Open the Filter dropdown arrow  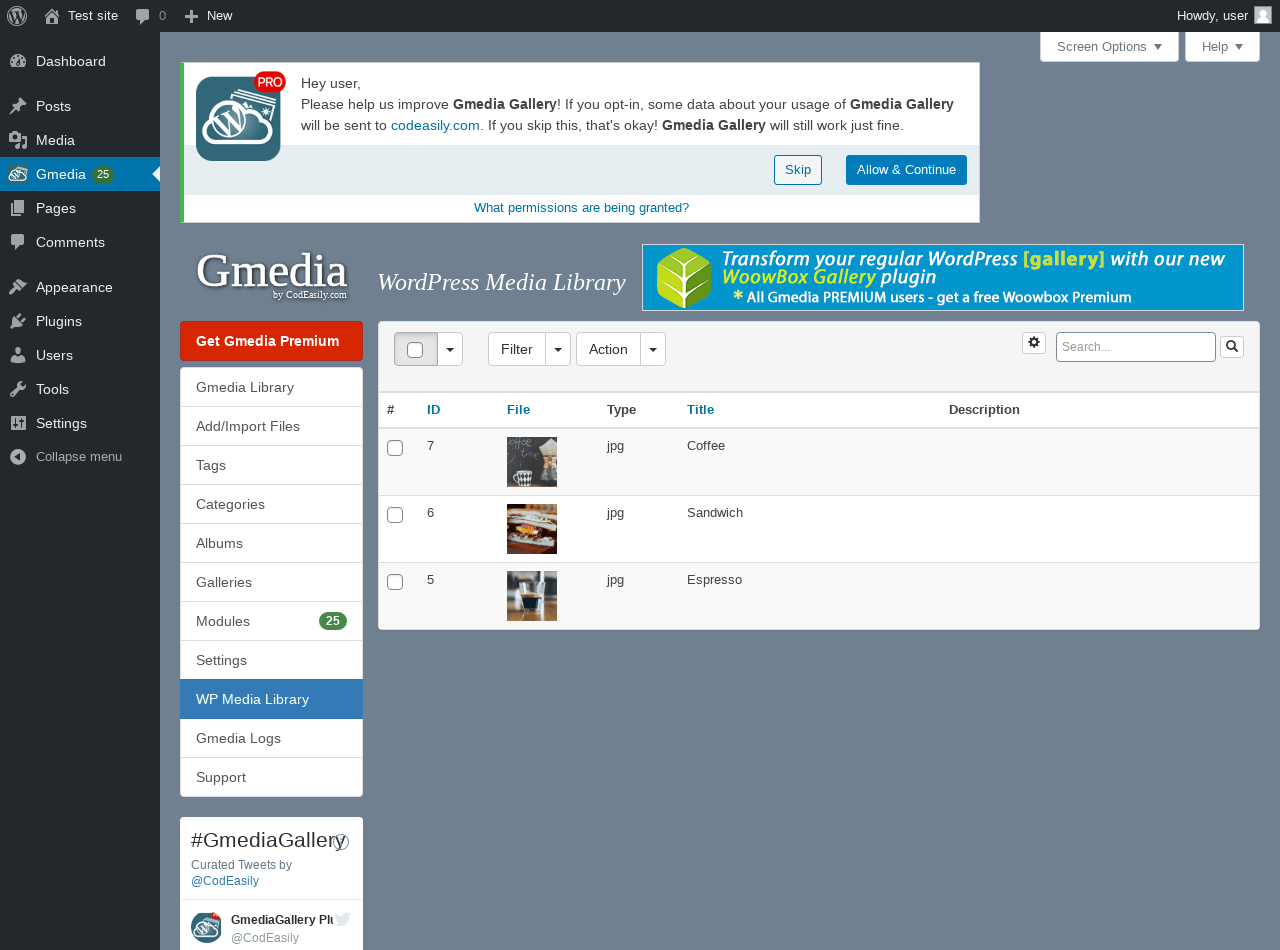pyautogui.click(x=558, y=349)
